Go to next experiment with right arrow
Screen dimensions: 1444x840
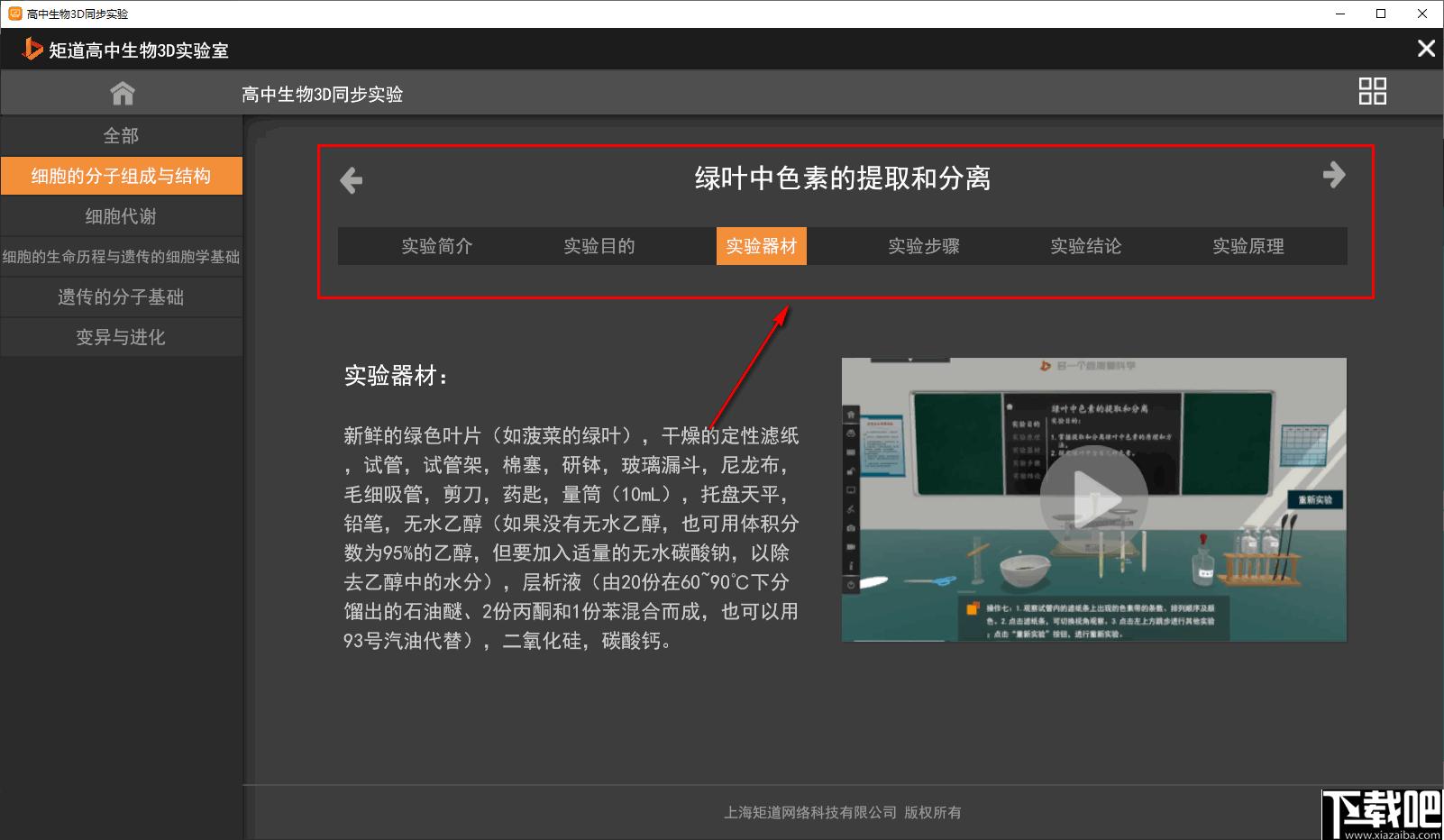coord(1334,175)
